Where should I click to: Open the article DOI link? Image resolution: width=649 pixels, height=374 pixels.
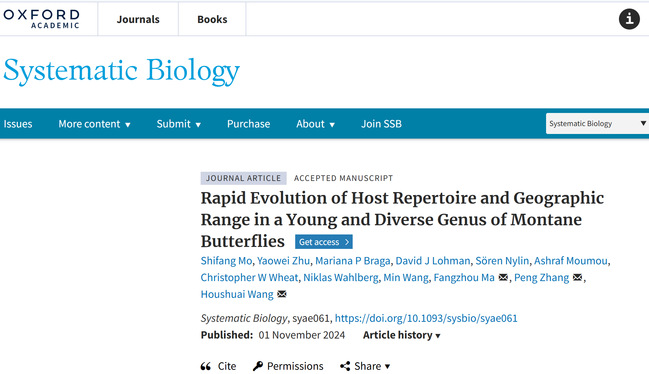coord(426,318)
